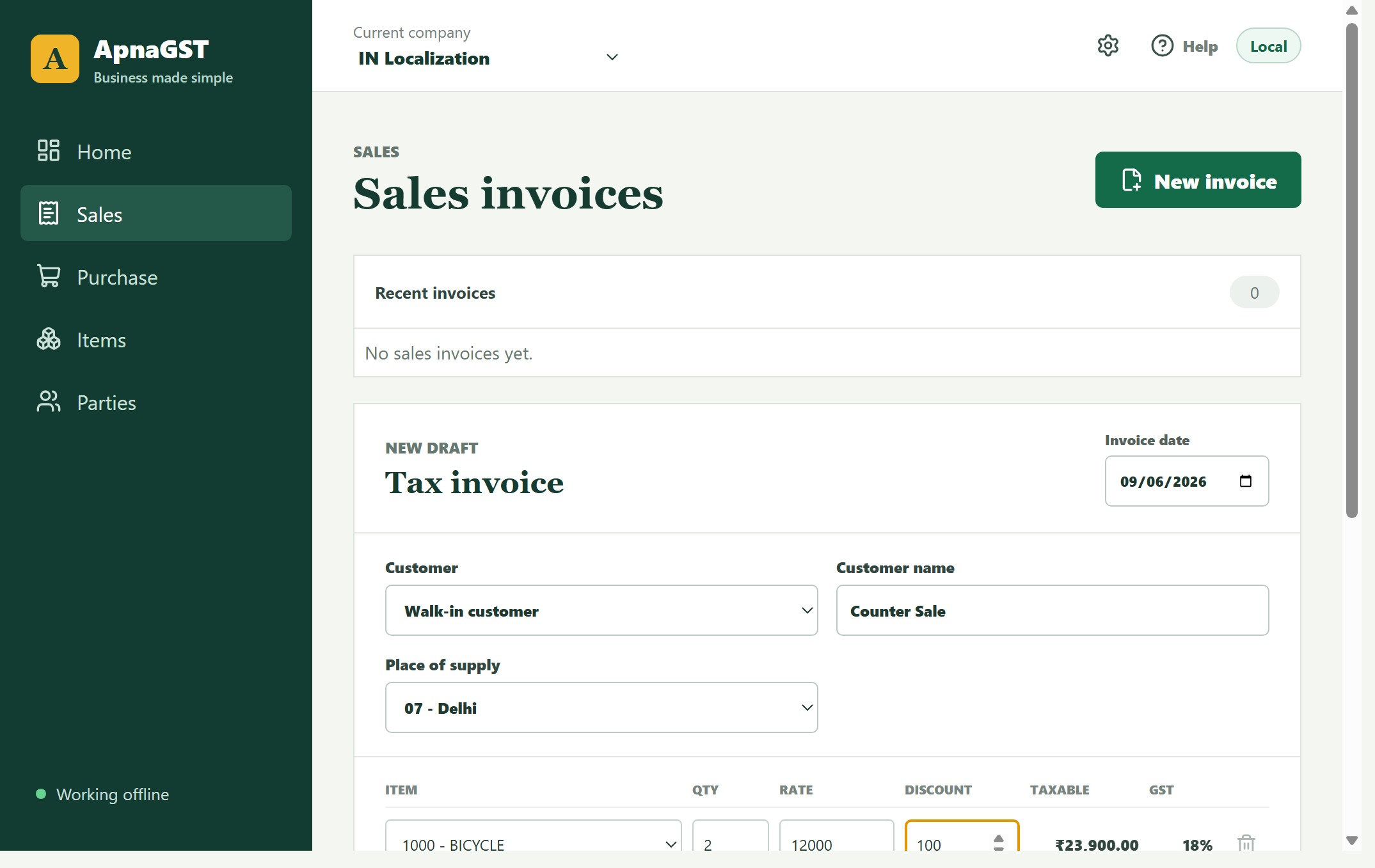Open the calendar picker icon
This screenshot has height=868, width=1375.
coord(1246,481)
